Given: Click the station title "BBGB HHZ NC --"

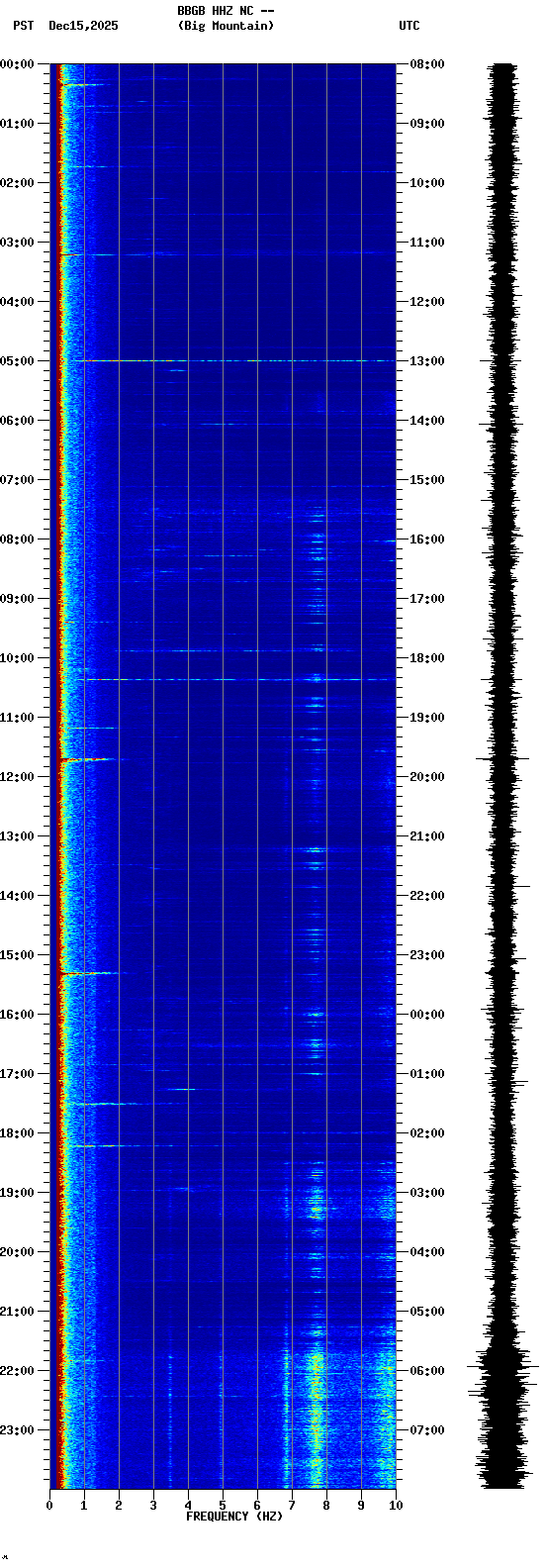Looking at the screenshot, I should click(226, 11).
